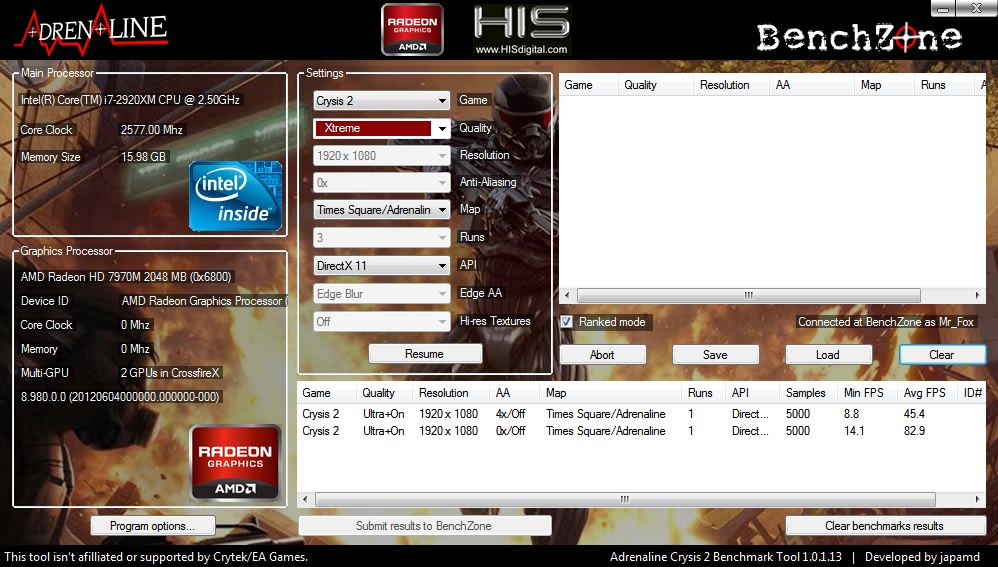This screenshot has width=998, height=567.
Task: Click the right scroll arrow of upper results list
Action: (978, 295)
